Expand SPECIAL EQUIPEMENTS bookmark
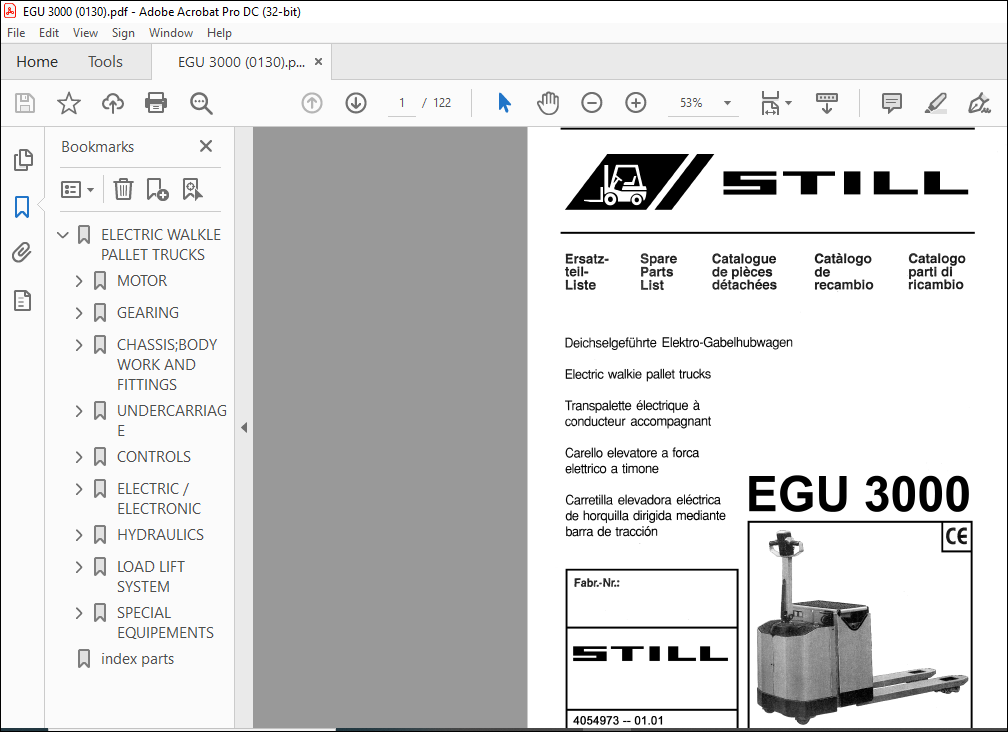Viewport: 1008px width, 732px height. [x=79, y=613]
